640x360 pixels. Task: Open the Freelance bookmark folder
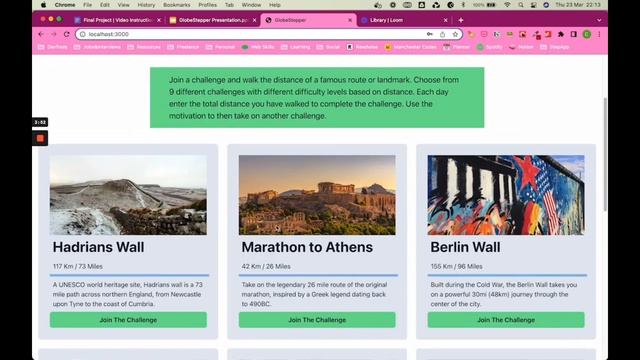tap(183, 47)
